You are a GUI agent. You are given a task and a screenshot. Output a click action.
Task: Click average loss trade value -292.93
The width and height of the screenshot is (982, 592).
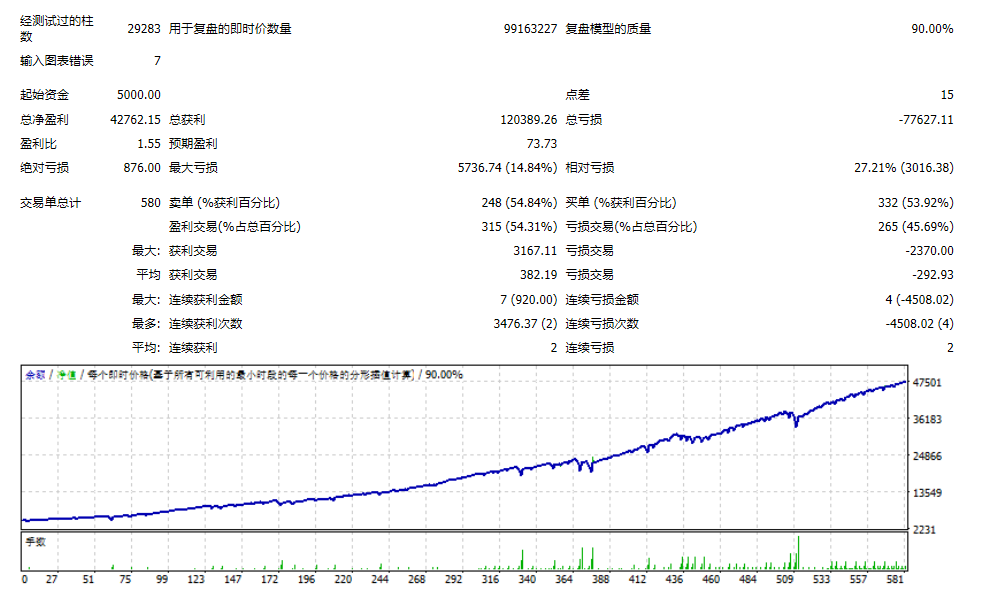click(x=933, y=275)
